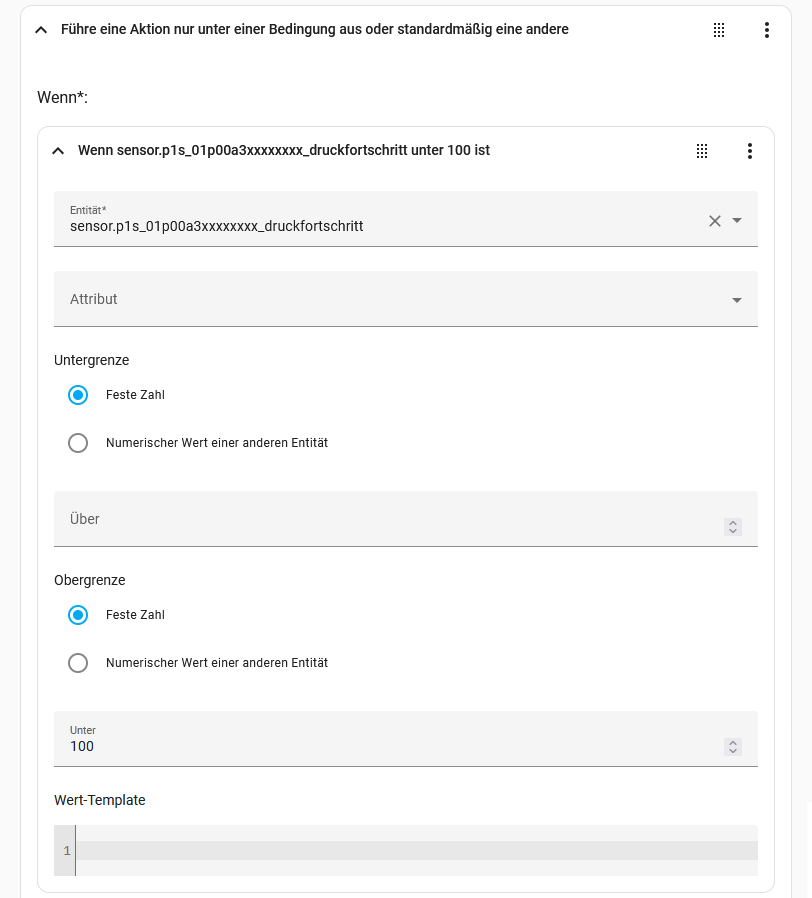Open three-dot menu of the outer action
The height and width of the screenshot is (898, 812).
coord(767,30)
